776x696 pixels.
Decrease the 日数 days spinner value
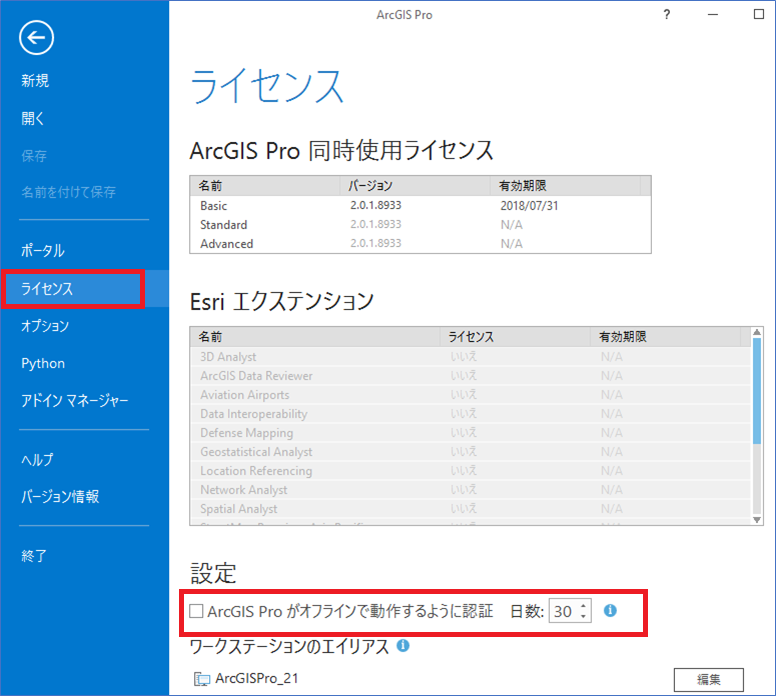click(584, 616)
